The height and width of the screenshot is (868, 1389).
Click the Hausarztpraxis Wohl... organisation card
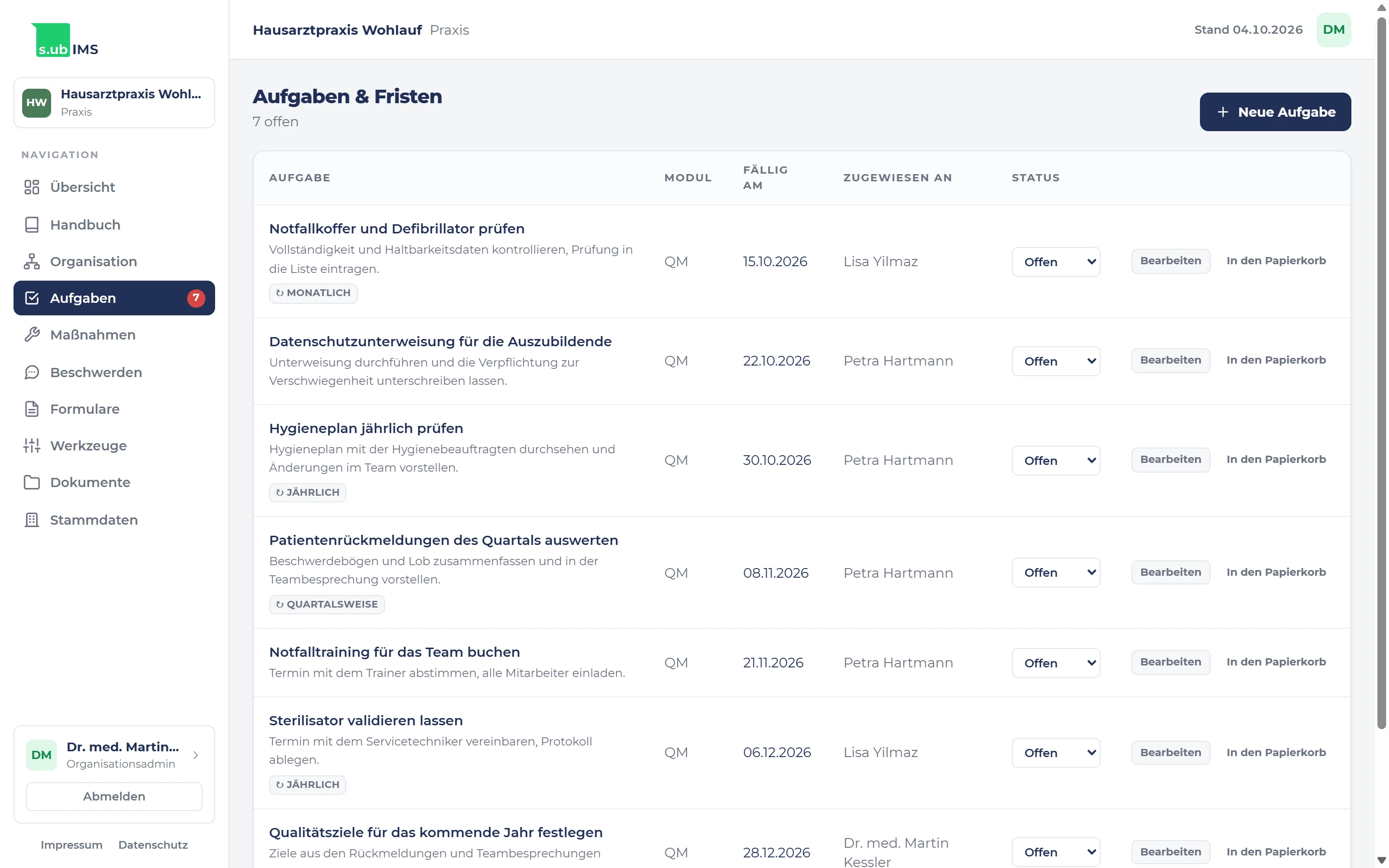pyautogui.click(x=114, y=103)
